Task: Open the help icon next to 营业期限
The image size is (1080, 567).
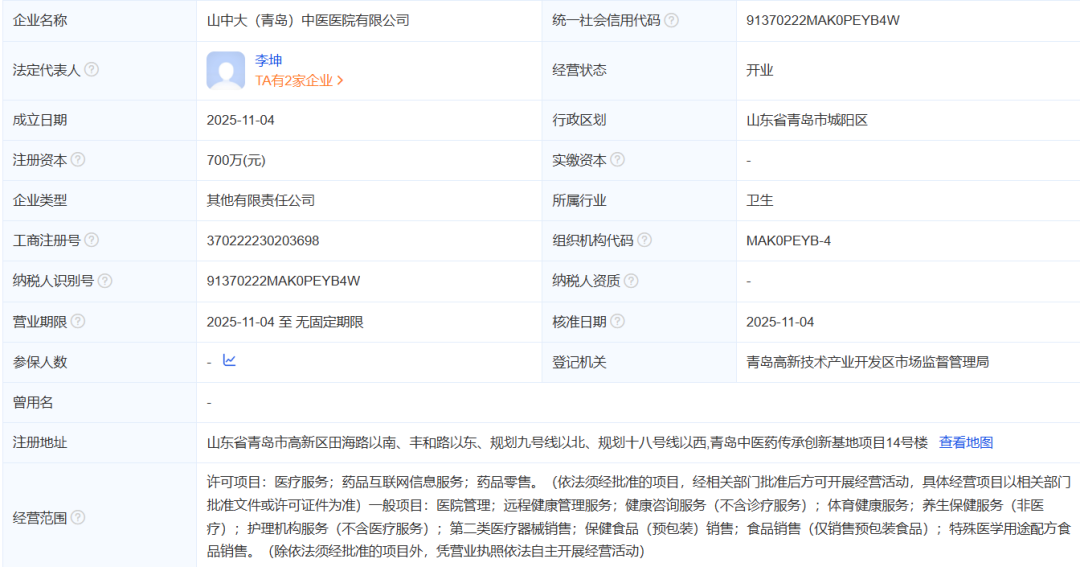Action: 78,321
